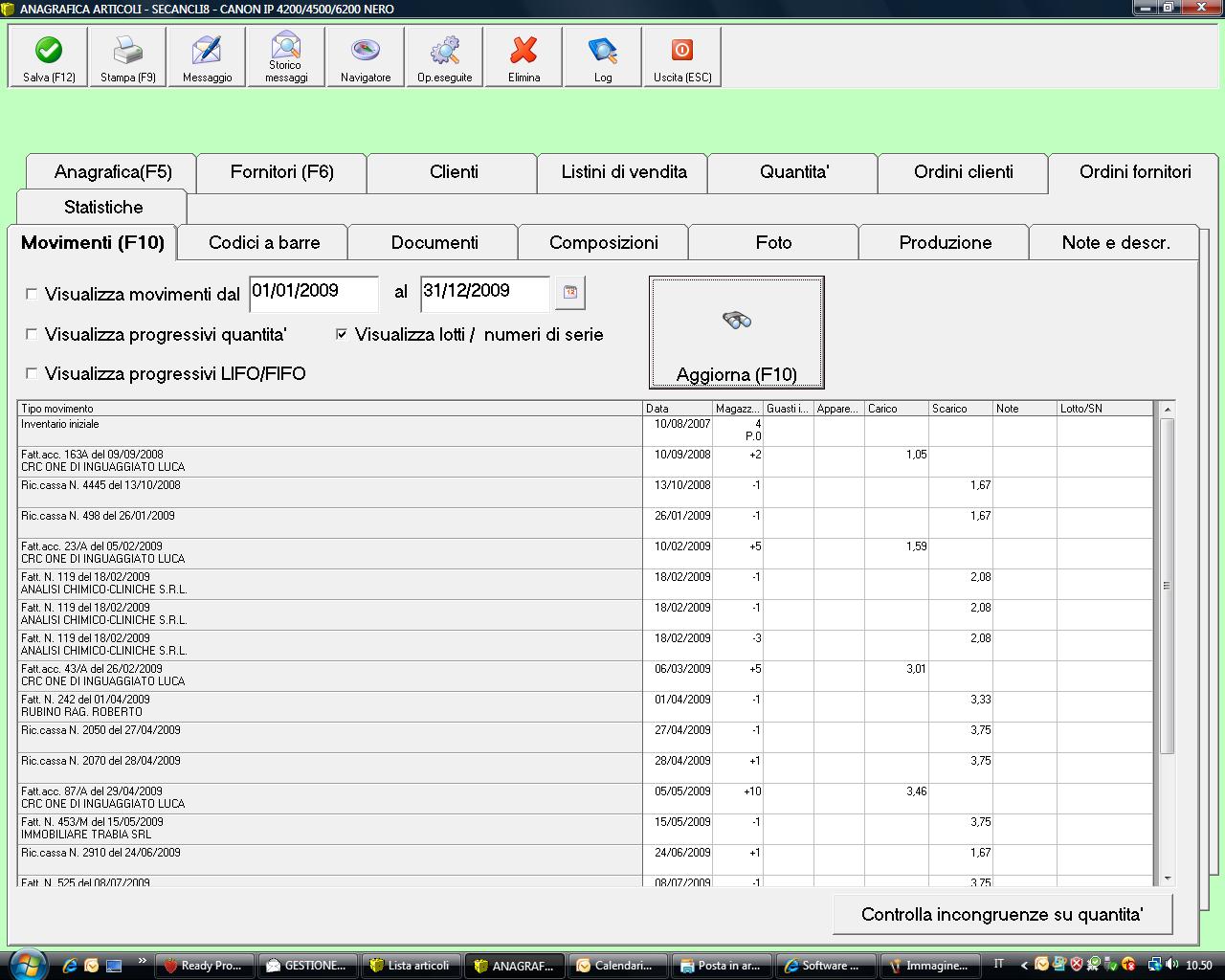Viewport: 1225px width, 980px height.
Task: Open Ordini fornitori tab
Action: [1134, 172]
